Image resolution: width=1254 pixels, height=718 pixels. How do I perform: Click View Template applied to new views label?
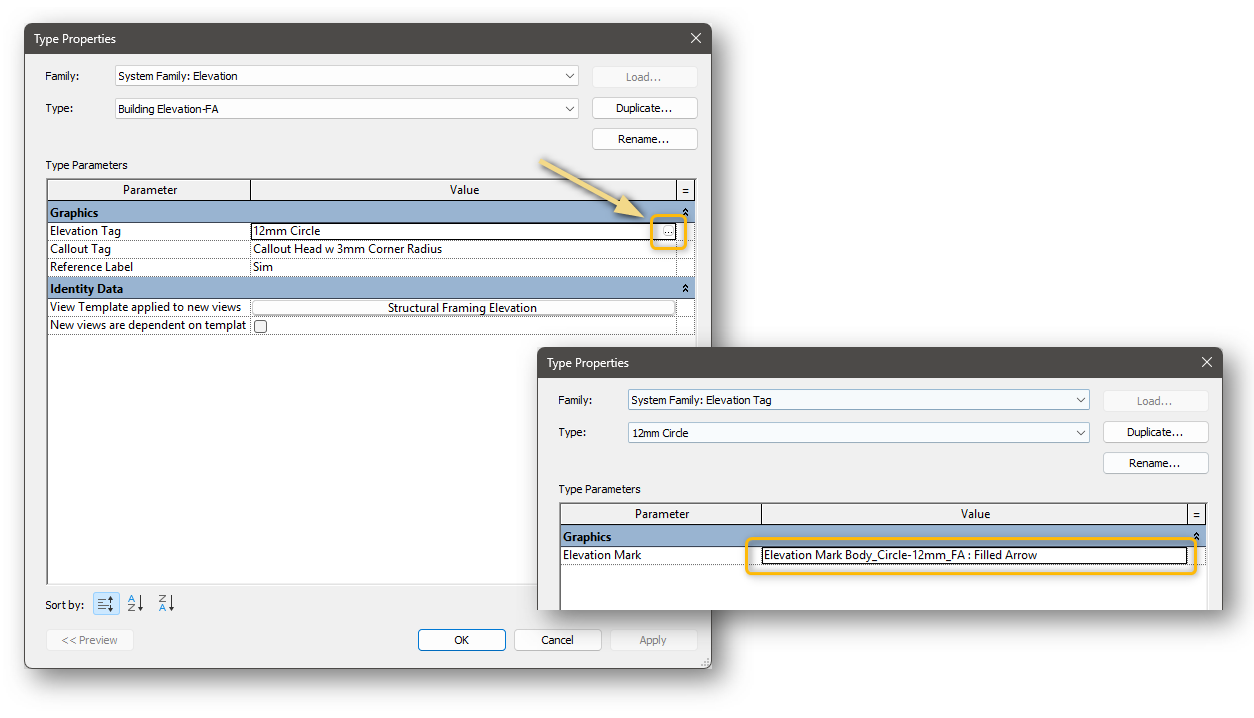pyautogui.click(x=145, y=307)
